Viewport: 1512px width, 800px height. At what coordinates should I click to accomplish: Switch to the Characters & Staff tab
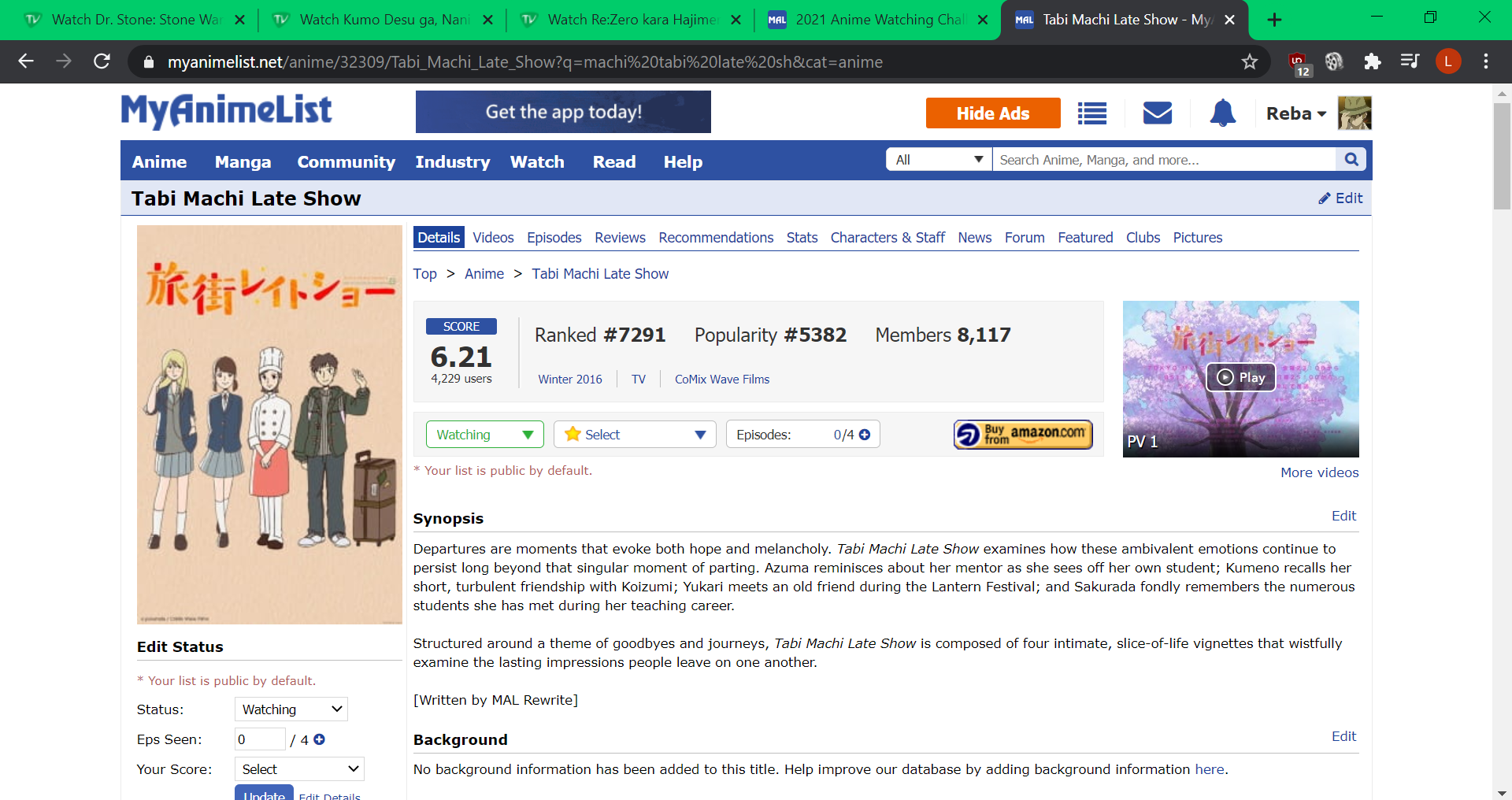888,238
